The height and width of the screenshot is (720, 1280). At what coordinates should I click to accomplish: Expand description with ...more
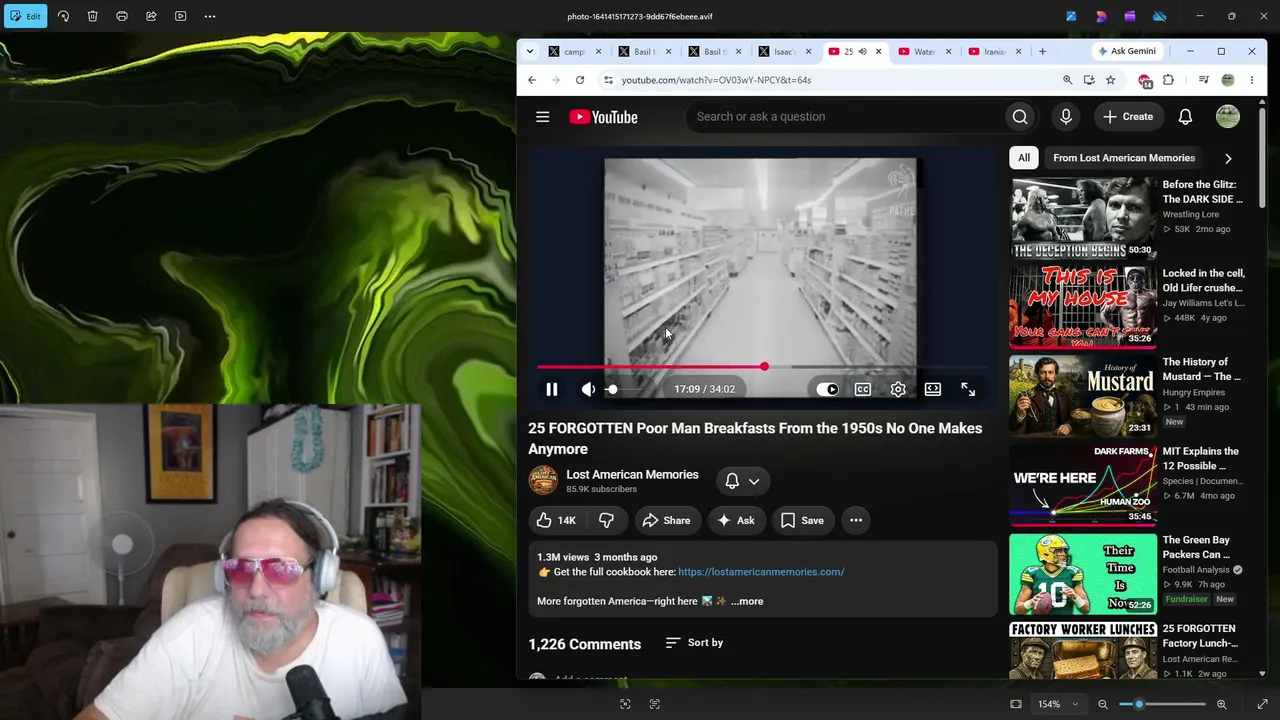pyautogui.click(x=747, y=601)
